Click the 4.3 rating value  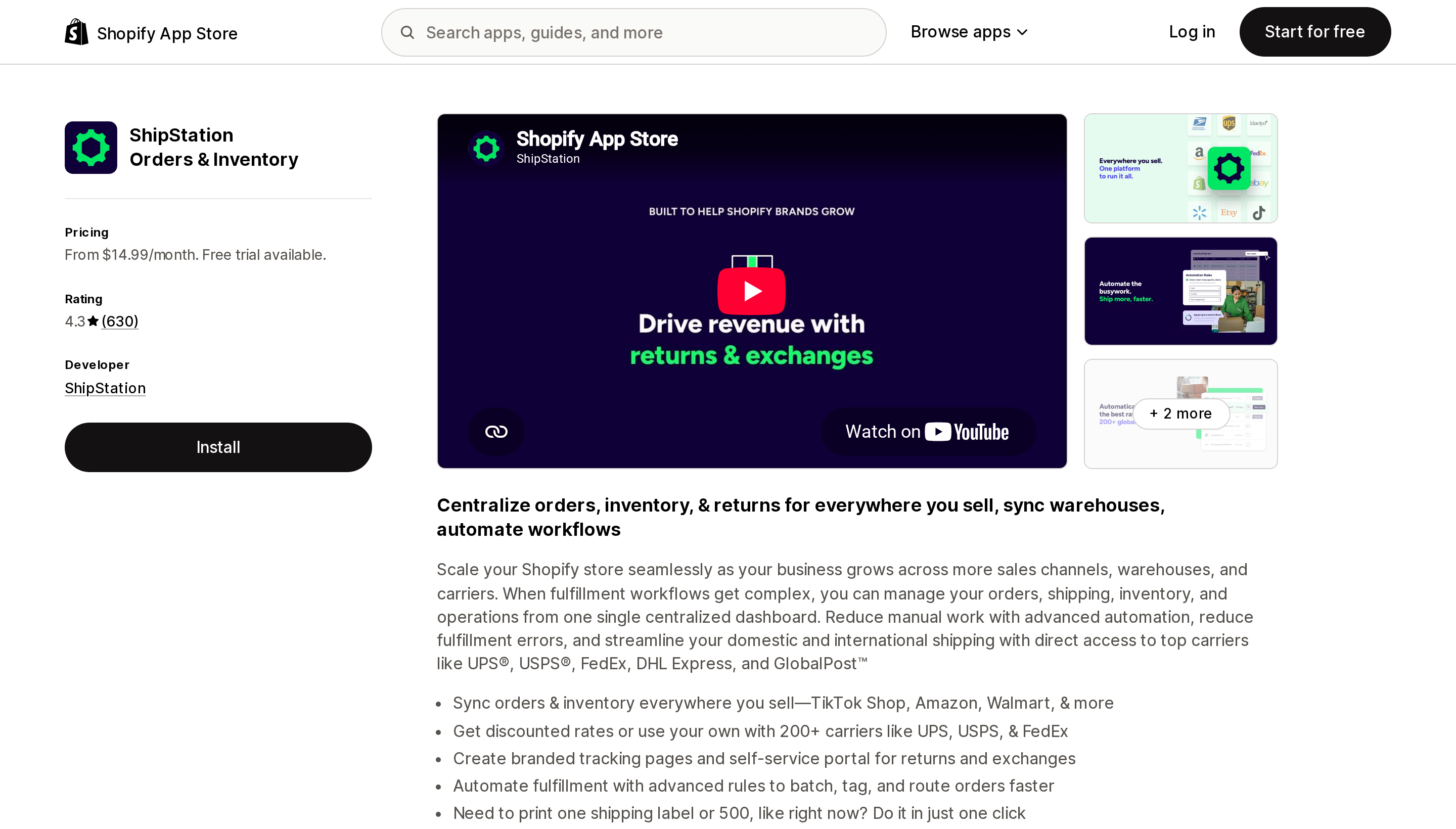coord(75,321)
